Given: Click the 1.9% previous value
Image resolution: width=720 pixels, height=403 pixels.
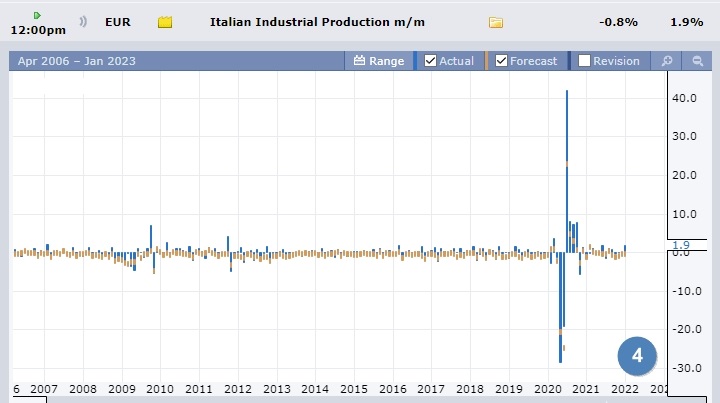Looking at the screenshot, I should pyautogui.click(x=685, y=22).
